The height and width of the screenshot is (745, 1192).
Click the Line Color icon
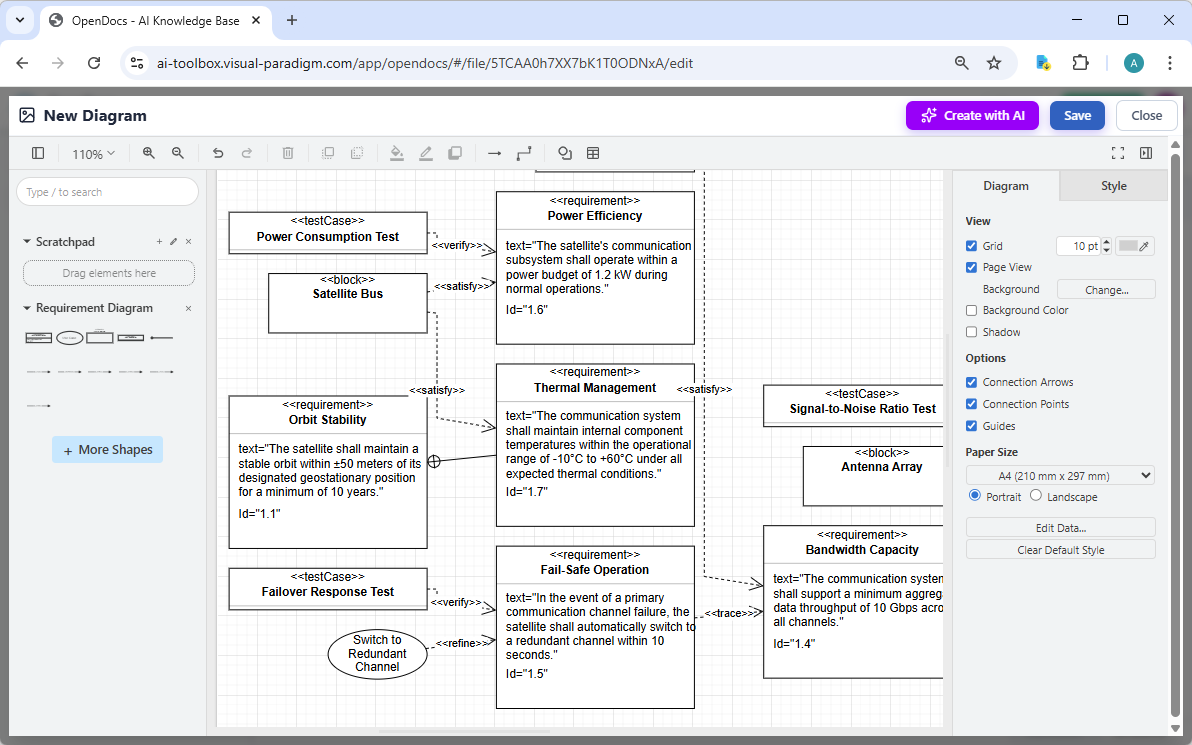[425, 153]
